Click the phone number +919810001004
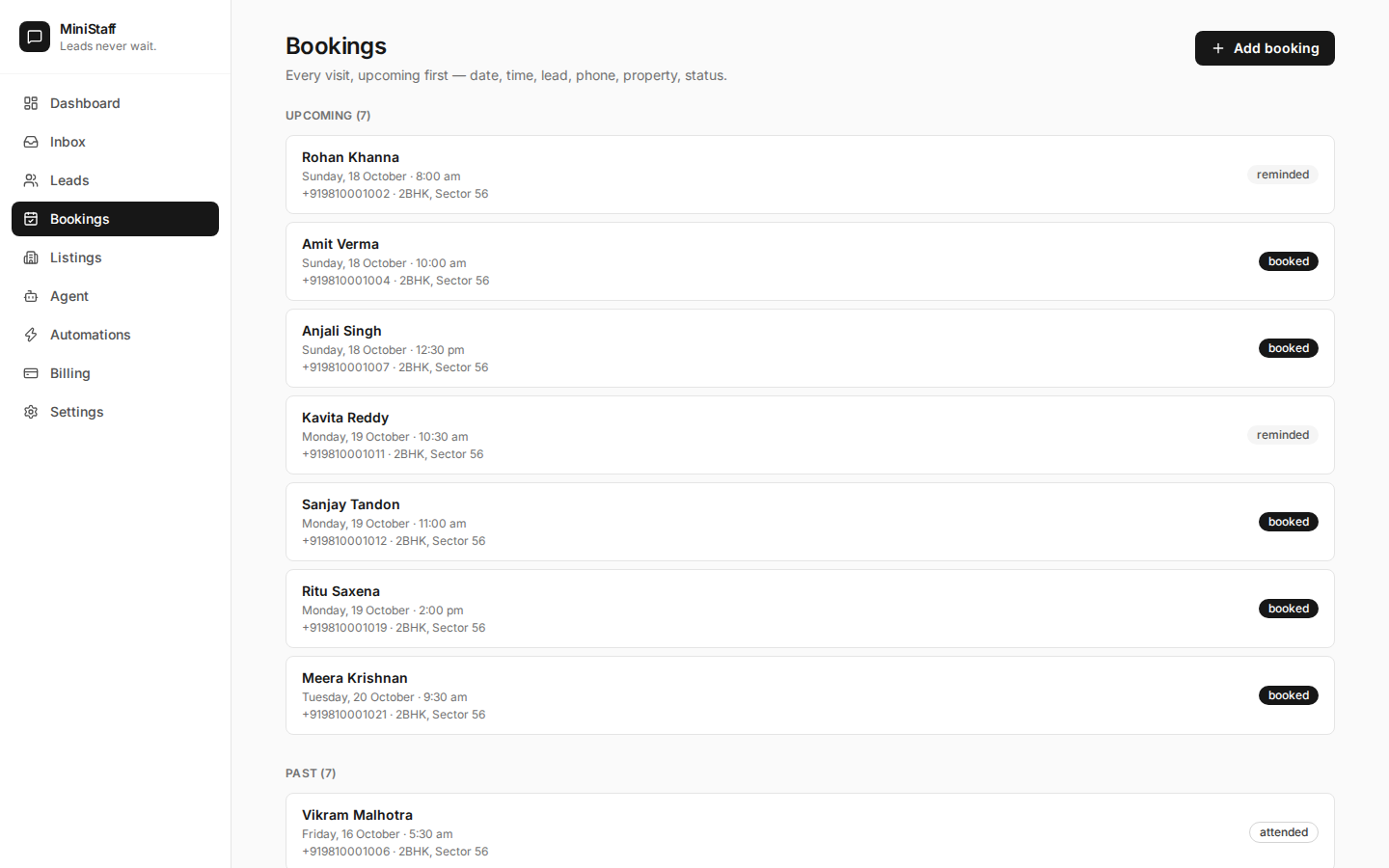This screenshot has height=868, width=1389. pyautogui.click(x=346, y=281)
